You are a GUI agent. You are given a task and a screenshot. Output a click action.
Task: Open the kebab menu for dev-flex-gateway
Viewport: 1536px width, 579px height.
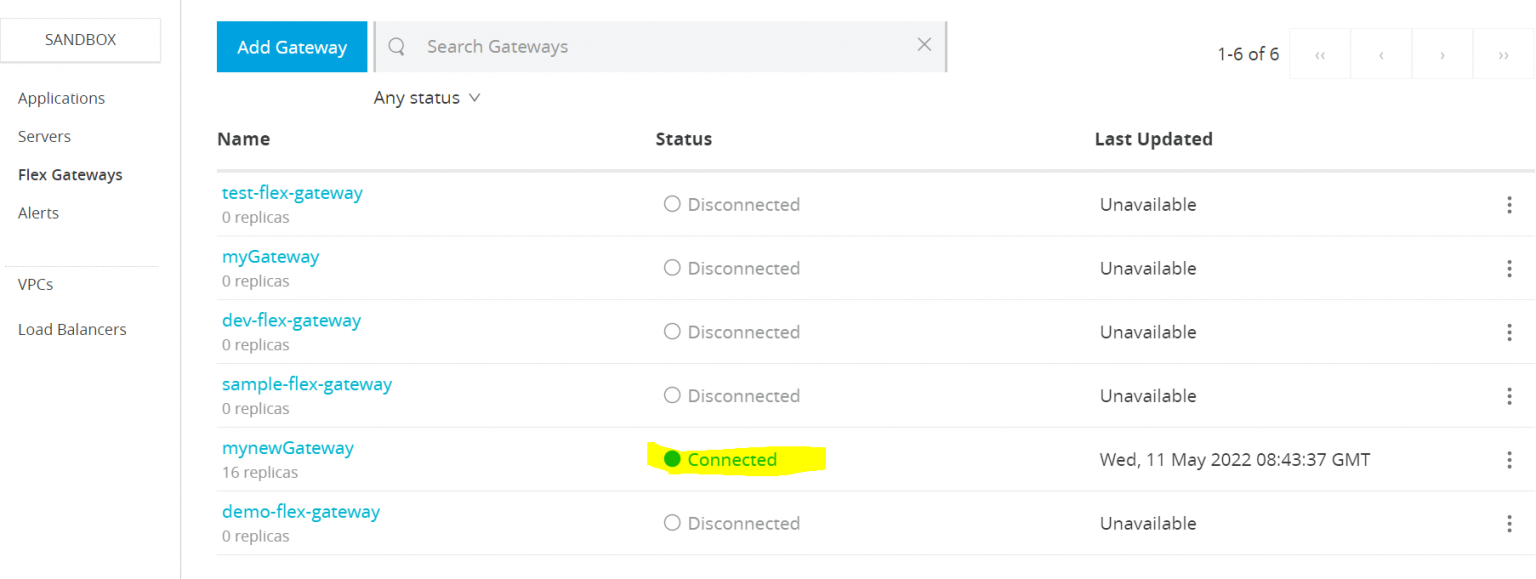pyautogui.click(x=1510, y=331)
